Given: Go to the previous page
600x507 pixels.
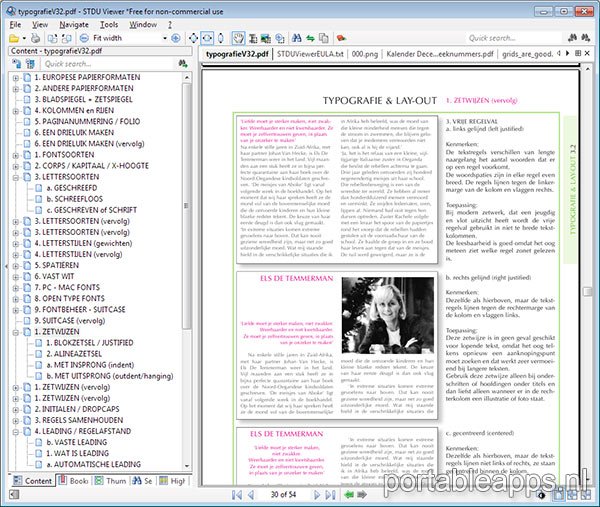Looking at the screenshot, I should (251, 495).
